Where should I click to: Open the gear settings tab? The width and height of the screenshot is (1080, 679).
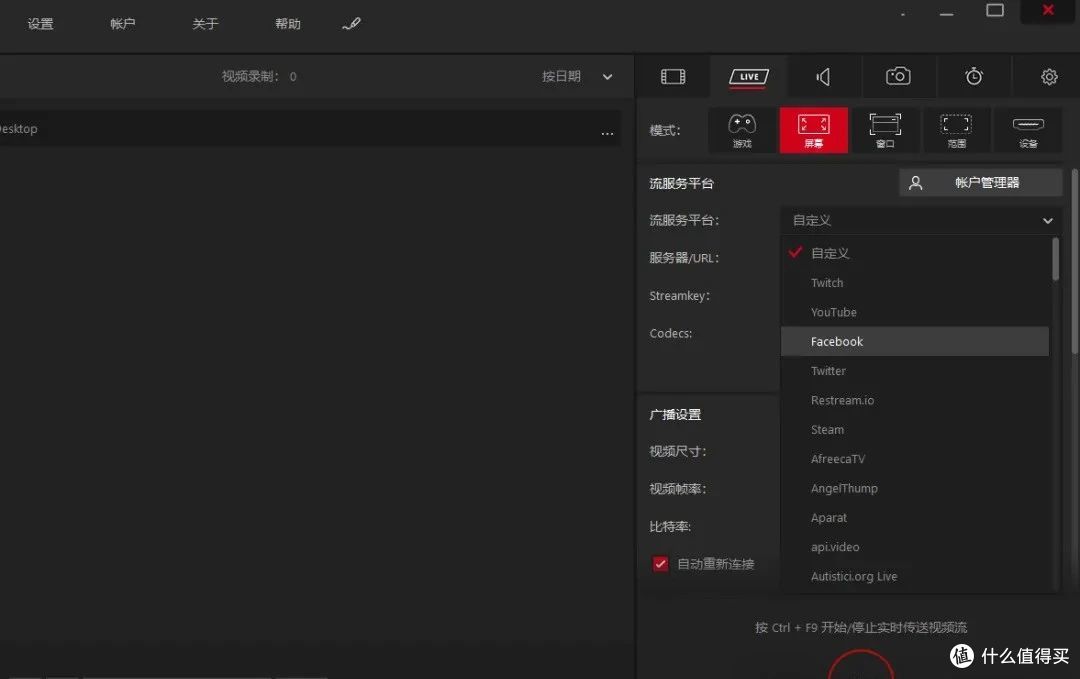click(1048, 76)
